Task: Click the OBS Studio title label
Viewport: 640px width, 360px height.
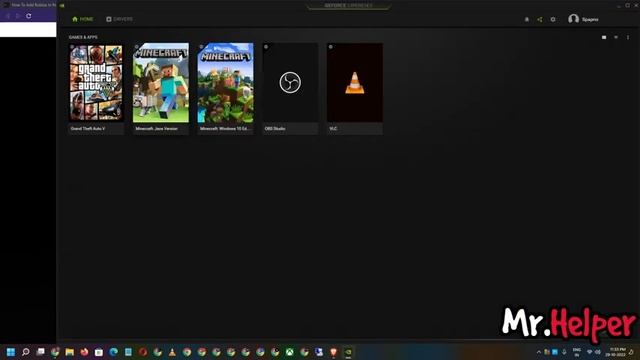Action: 275,129
